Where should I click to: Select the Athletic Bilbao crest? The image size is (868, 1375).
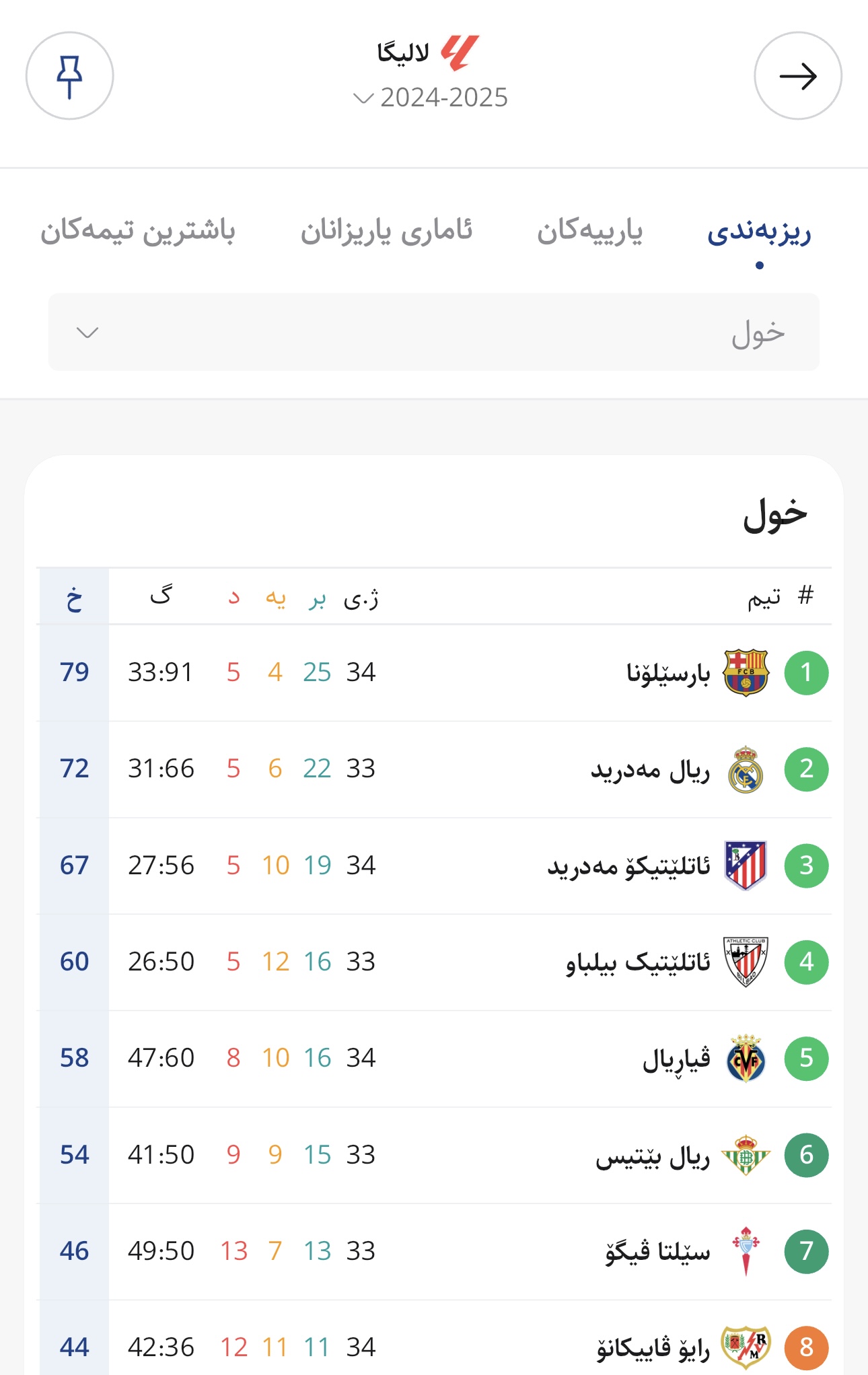[746, 962]
